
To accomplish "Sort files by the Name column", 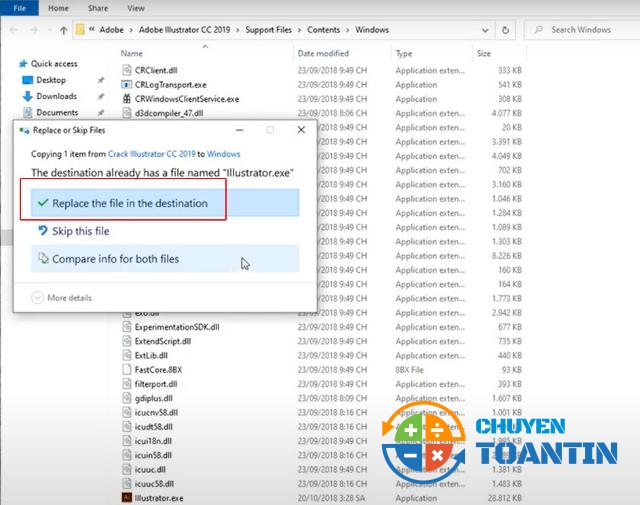I will click(x=131, y=53).
